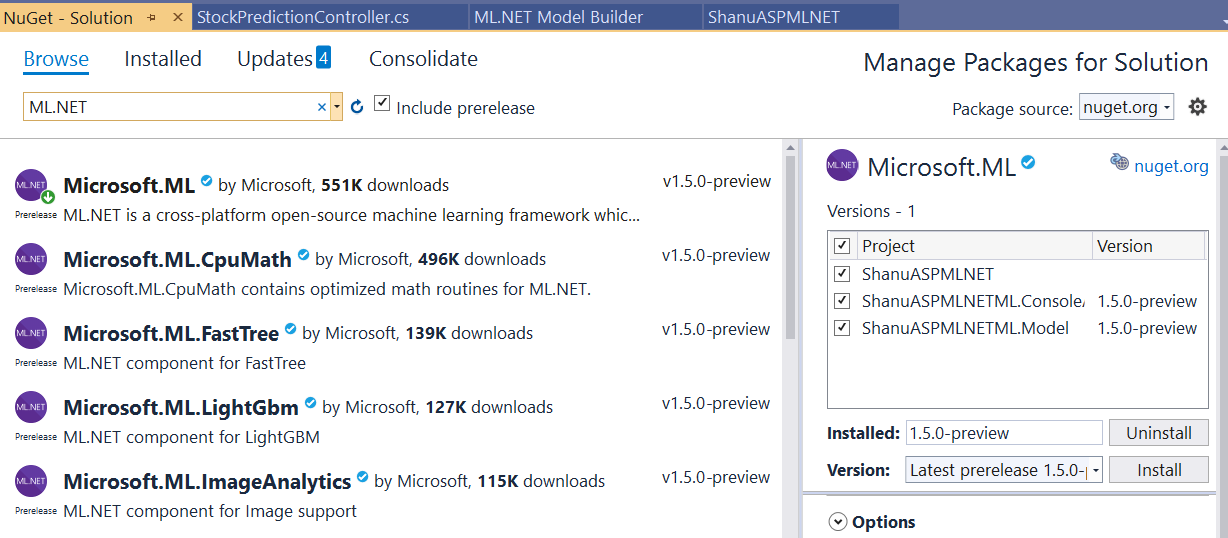Click the Microsoft.ML.FastTree package icon

tap(31, 333)
